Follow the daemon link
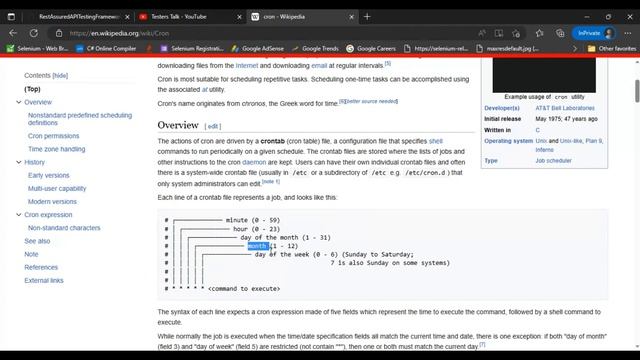The height and width of the screenshot is (360, 640). point(254,162)
